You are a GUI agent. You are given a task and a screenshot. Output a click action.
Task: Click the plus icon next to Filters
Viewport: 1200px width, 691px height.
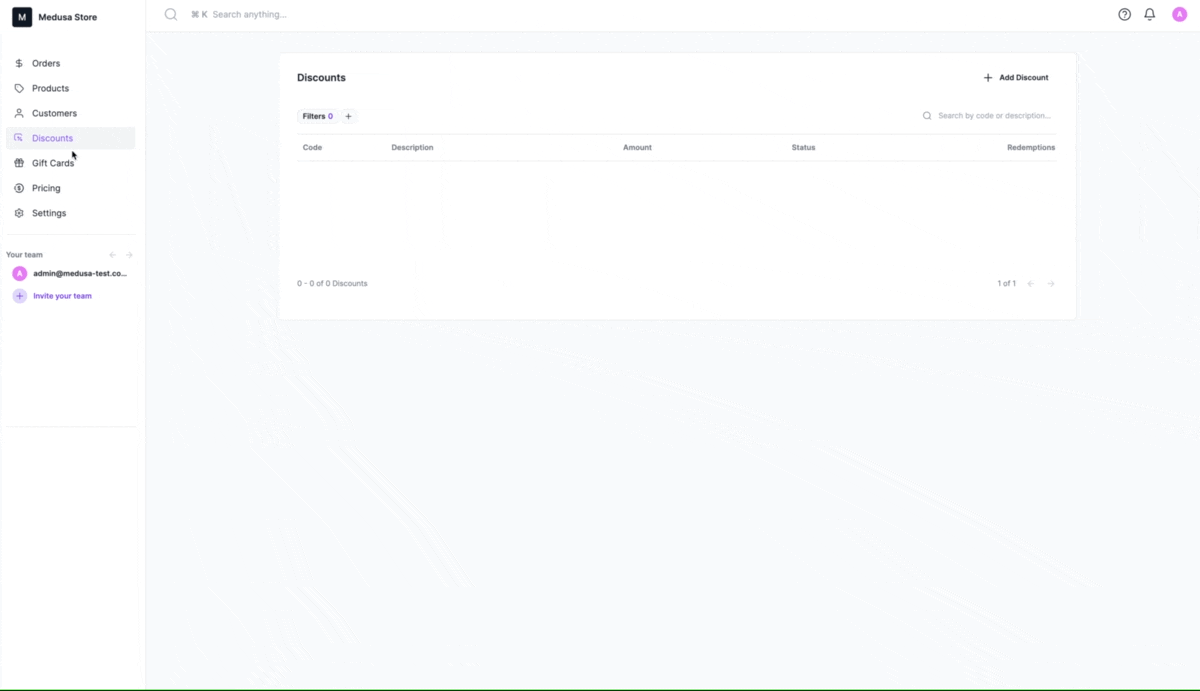coord(348,116)
